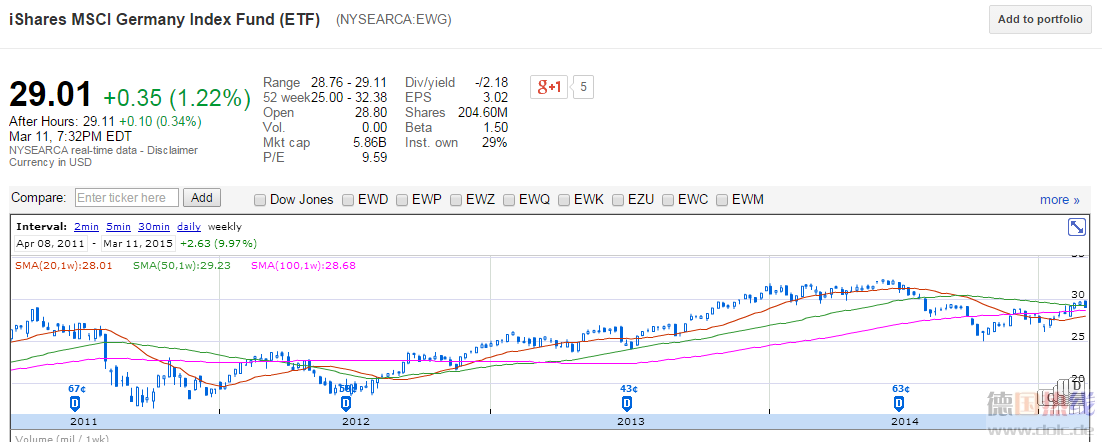Select 2012 on the chart timeline bar
The height and width of the screenshot is (442, 1102).
356,422
